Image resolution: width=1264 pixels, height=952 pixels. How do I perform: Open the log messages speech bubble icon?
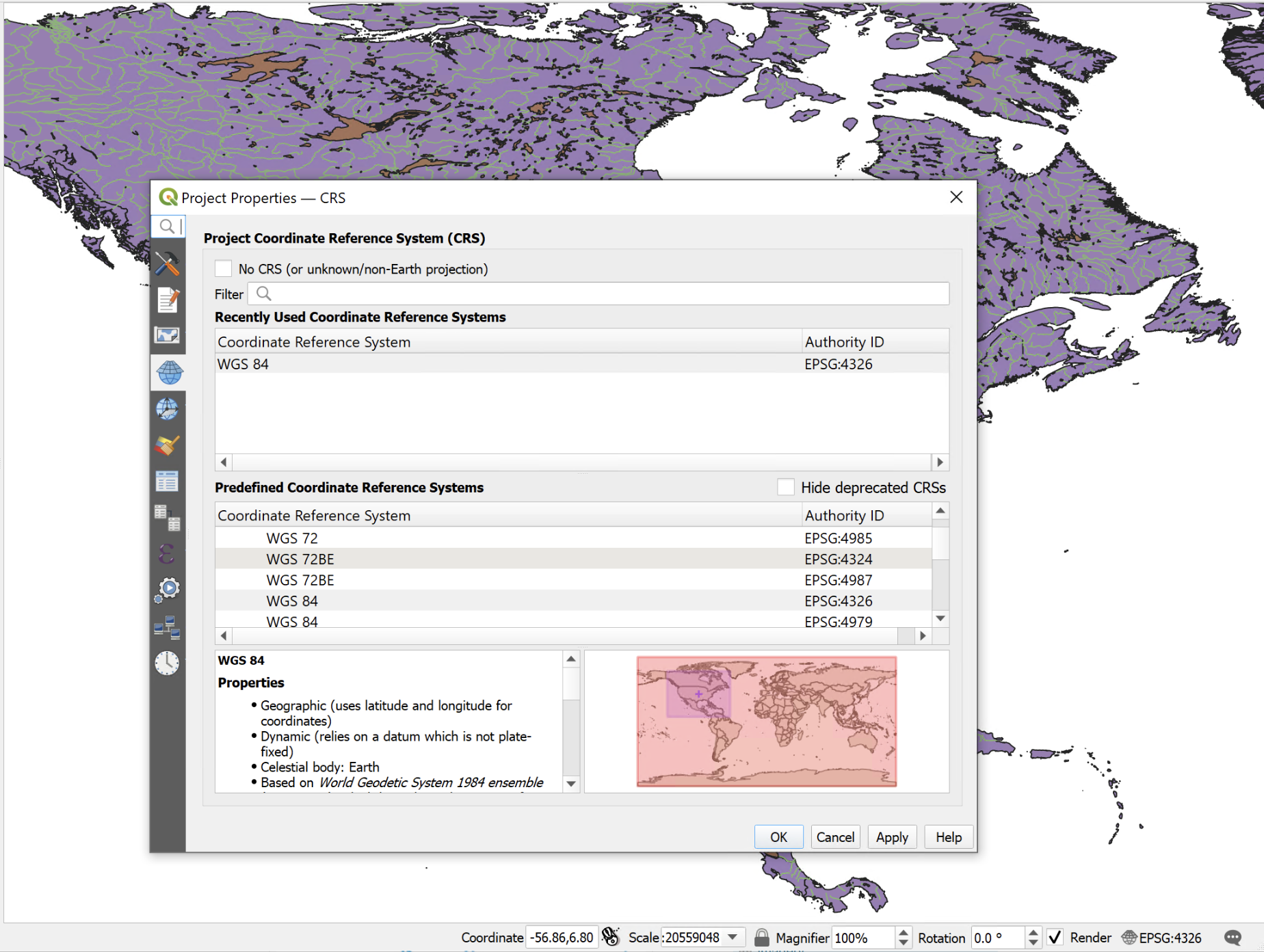click(1233, 938)
